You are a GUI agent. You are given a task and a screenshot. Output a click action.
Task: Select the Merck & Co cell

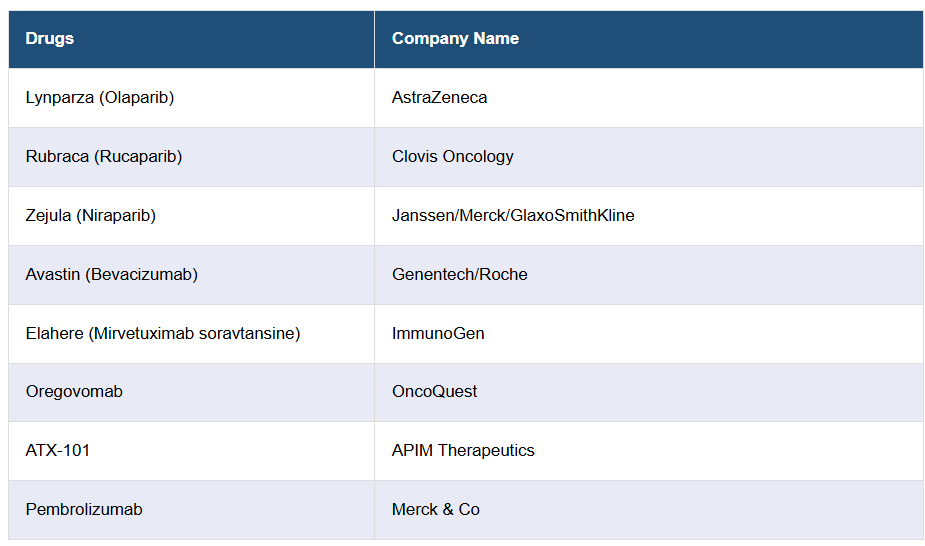click(436, 510)
